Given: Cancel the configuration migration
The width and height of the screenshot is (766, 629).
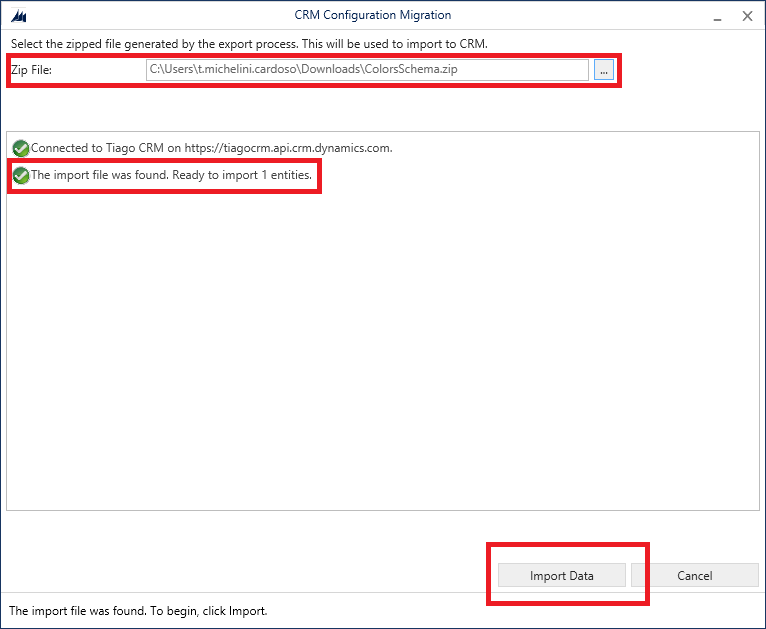Looking at the screenshot, I should [x=694, y=575].
